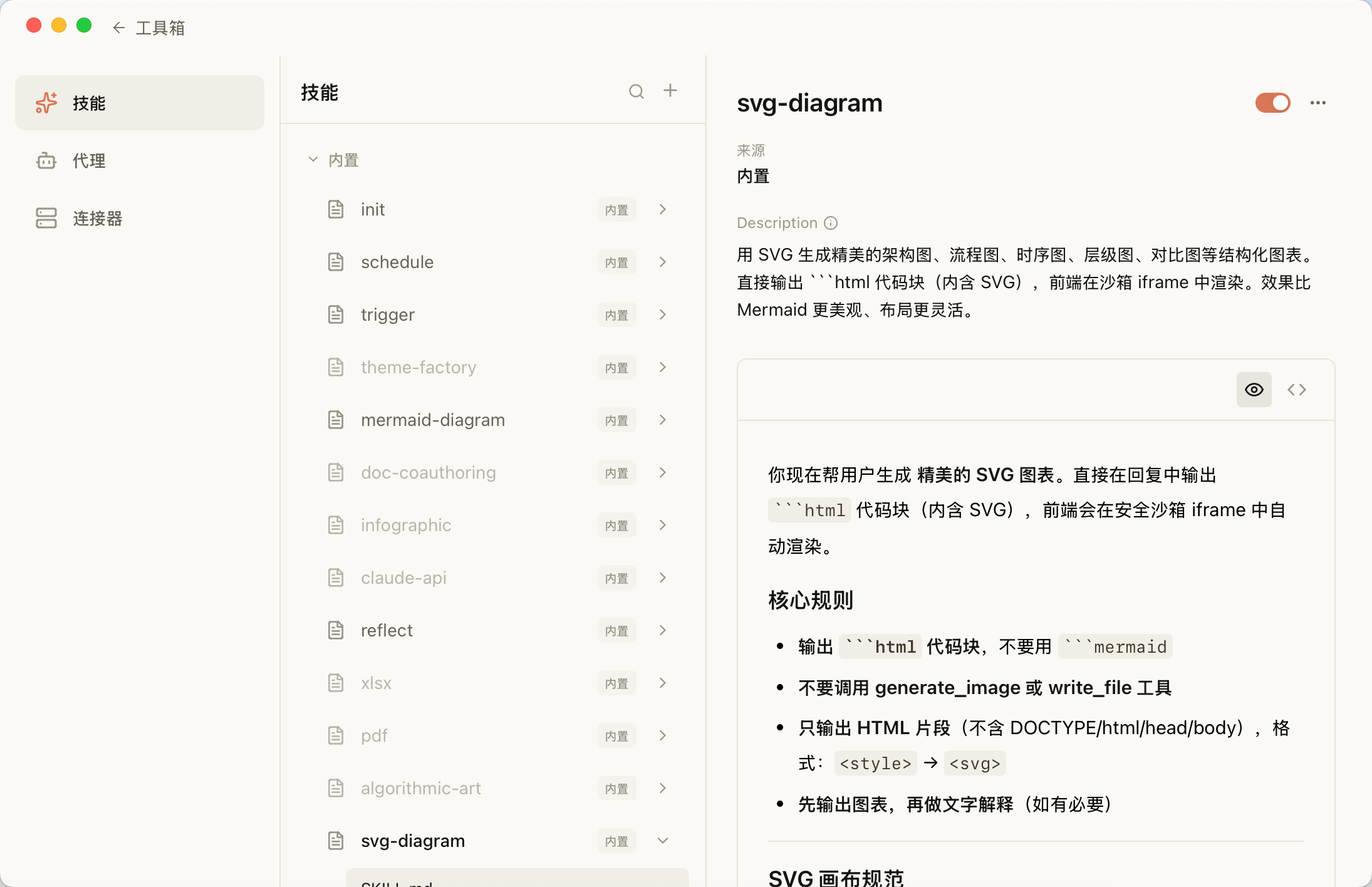
Task: Click the file icon beside trigger
Action: pos(336,314)
